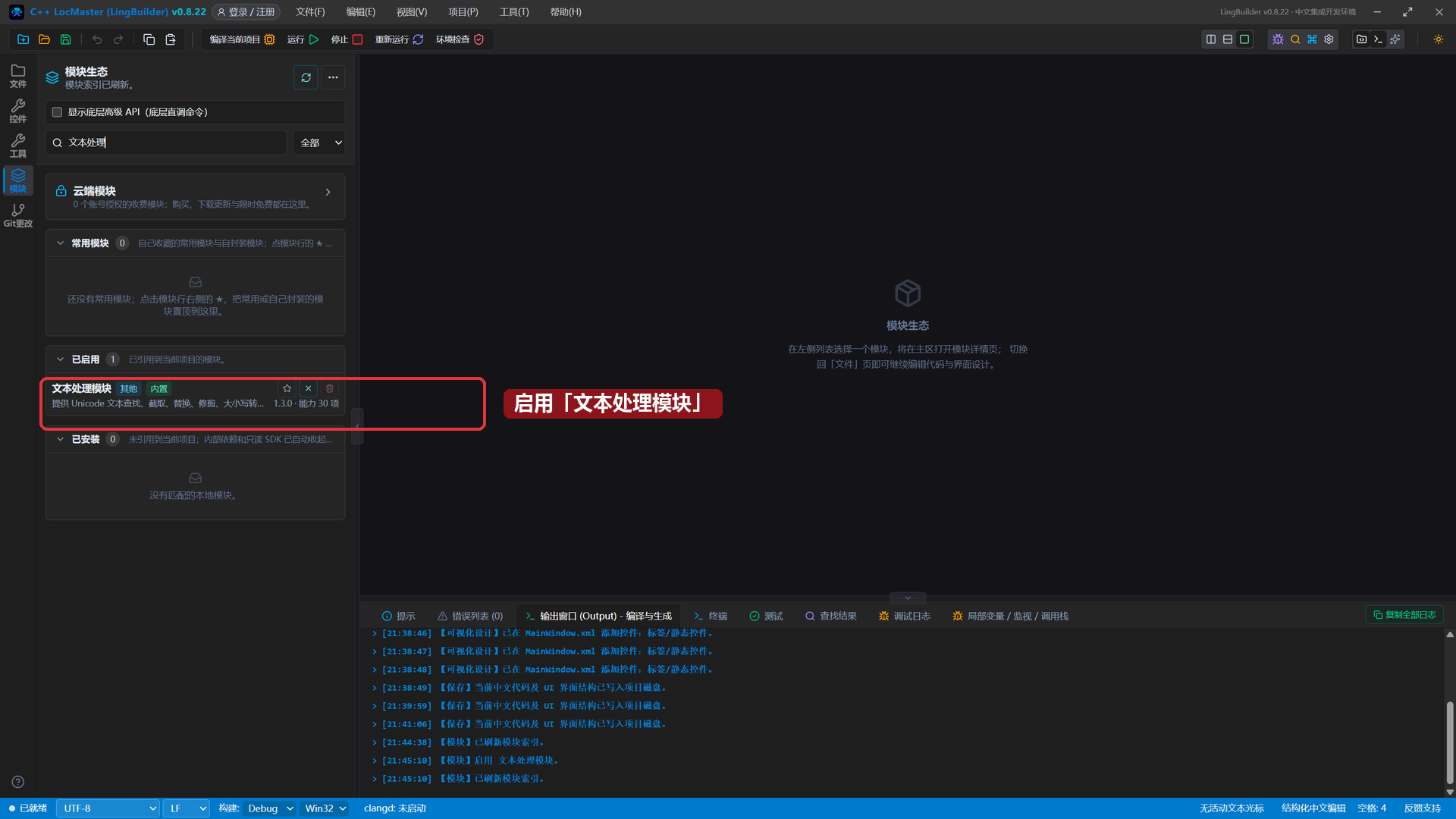Screen dimensions: 1456x819
Task: Open 文件 sidebar panel
Action: 18,77
